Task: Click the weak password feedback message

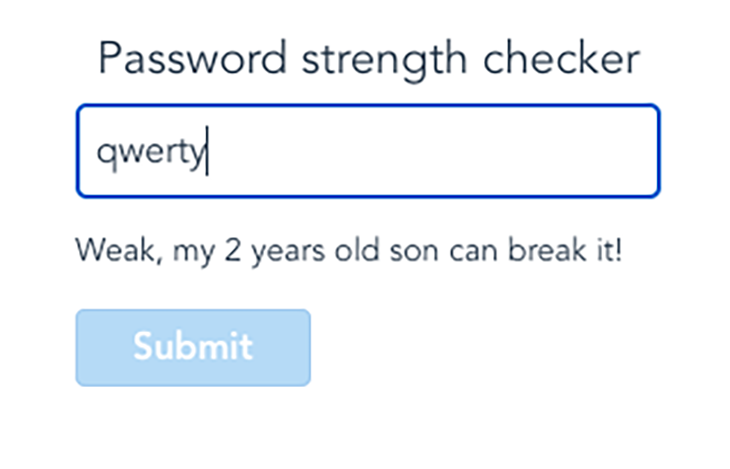Action: point(349,248)
